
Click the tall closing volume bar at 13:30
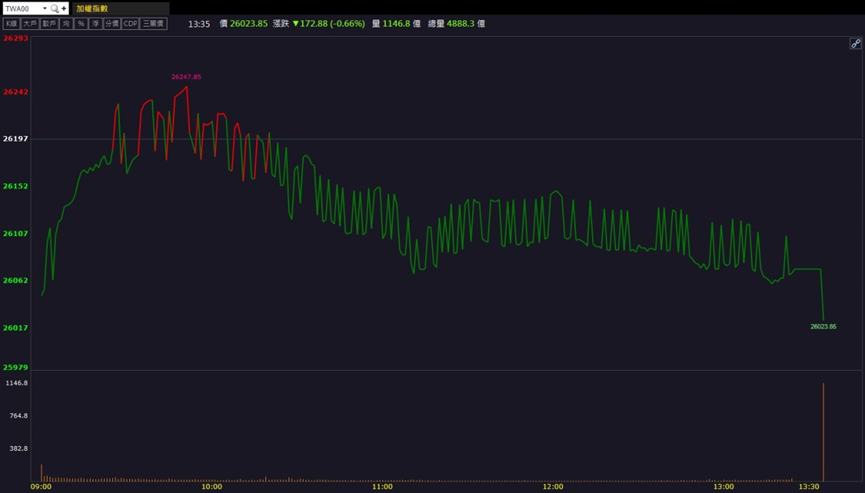(x=823, y=430)
